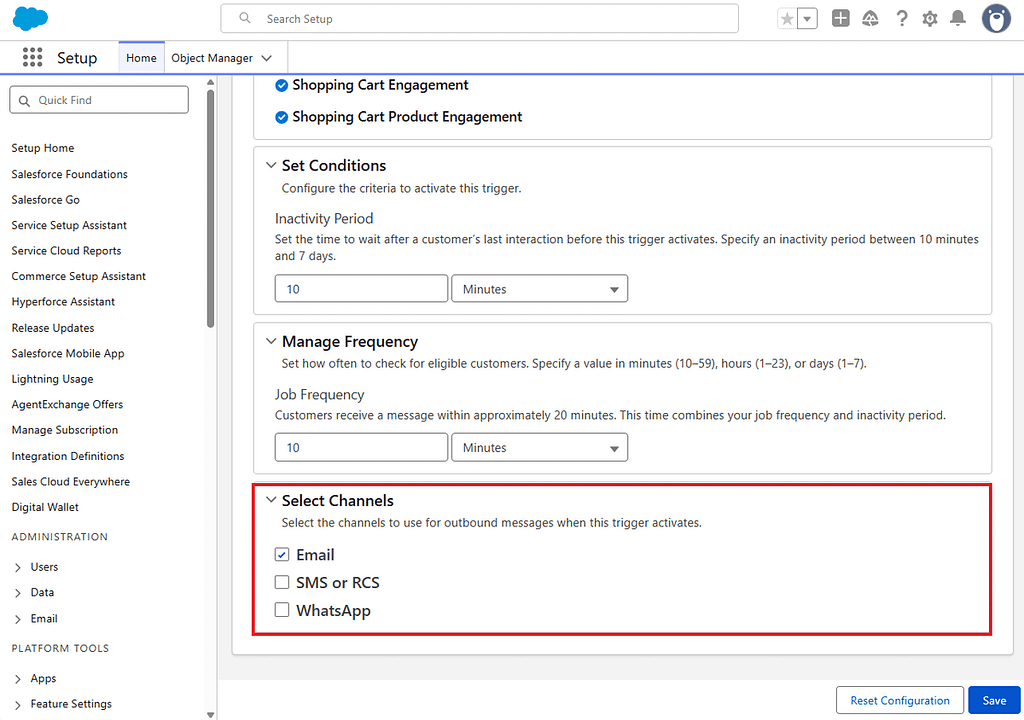Toggle the Shopping Cart Product Engagement checkmark
This screenshot has height=720, width=1024.
click(281, 118)
